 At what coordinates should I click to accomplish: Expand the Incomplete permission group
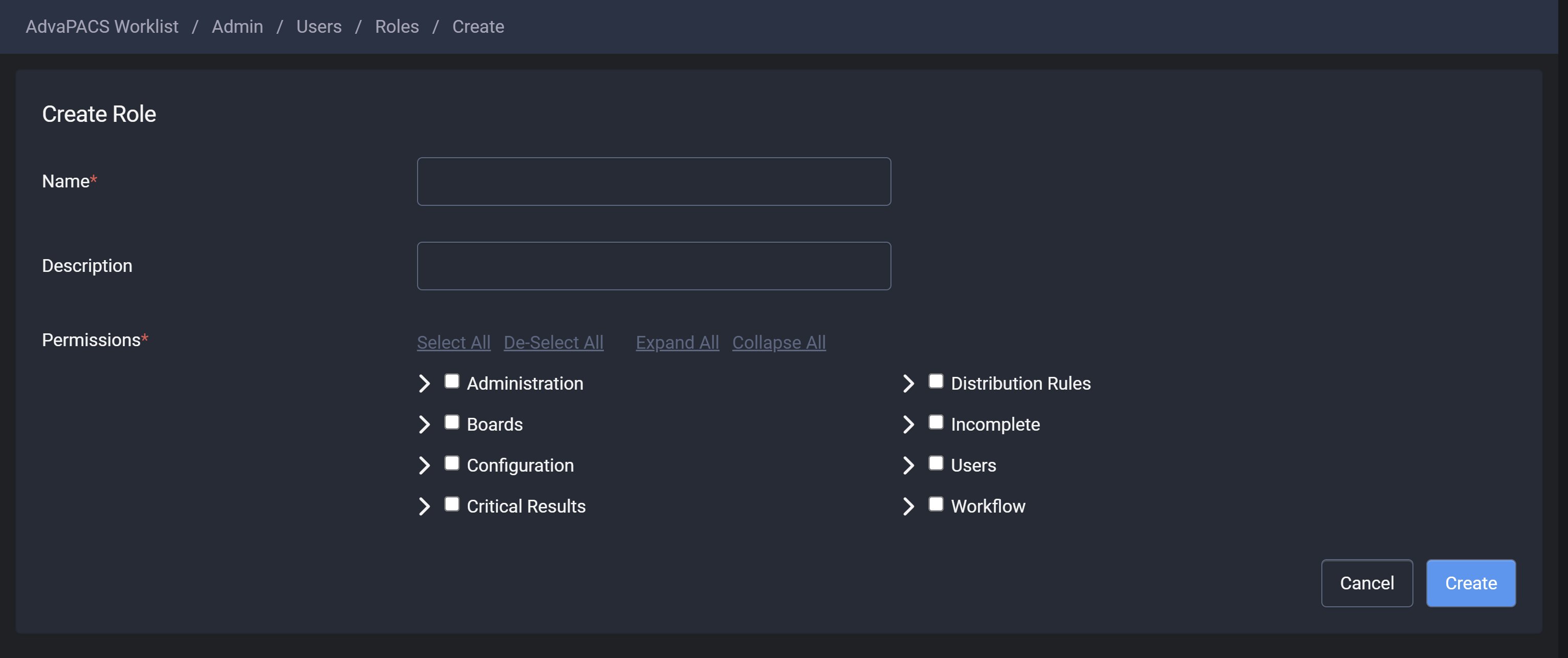[908, 424]
